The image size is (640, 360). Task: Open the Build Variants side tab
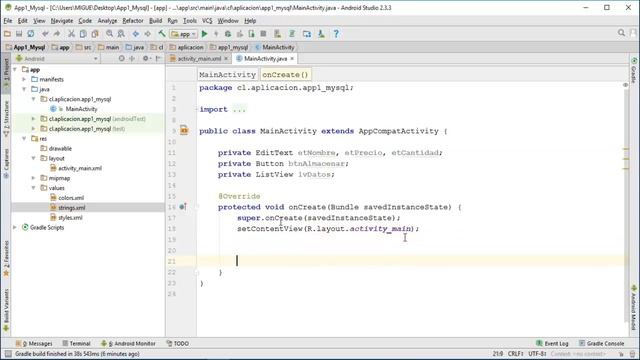point(6,310)
